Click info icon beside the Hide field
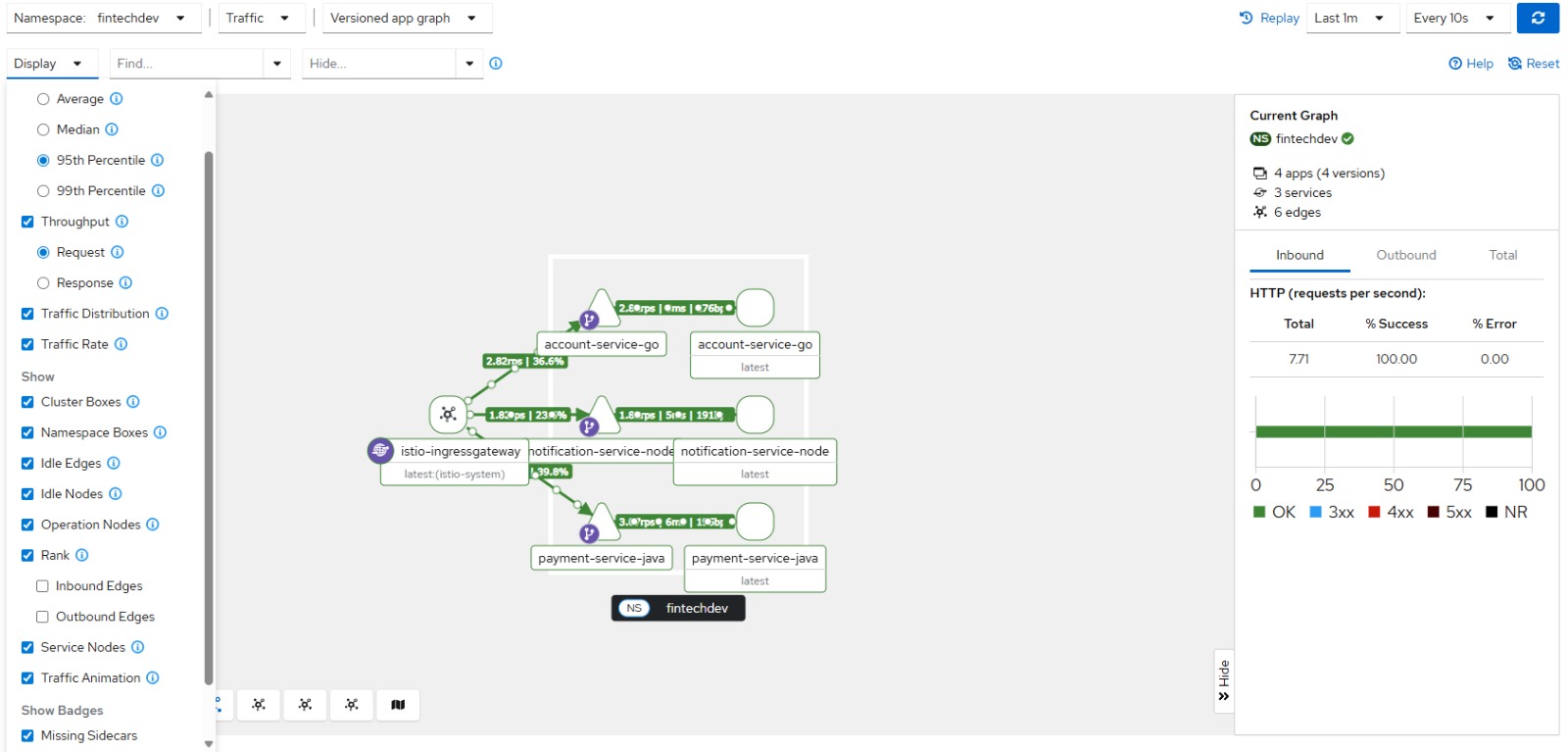This screenshot has height=752, width=1568. [496, 64]
